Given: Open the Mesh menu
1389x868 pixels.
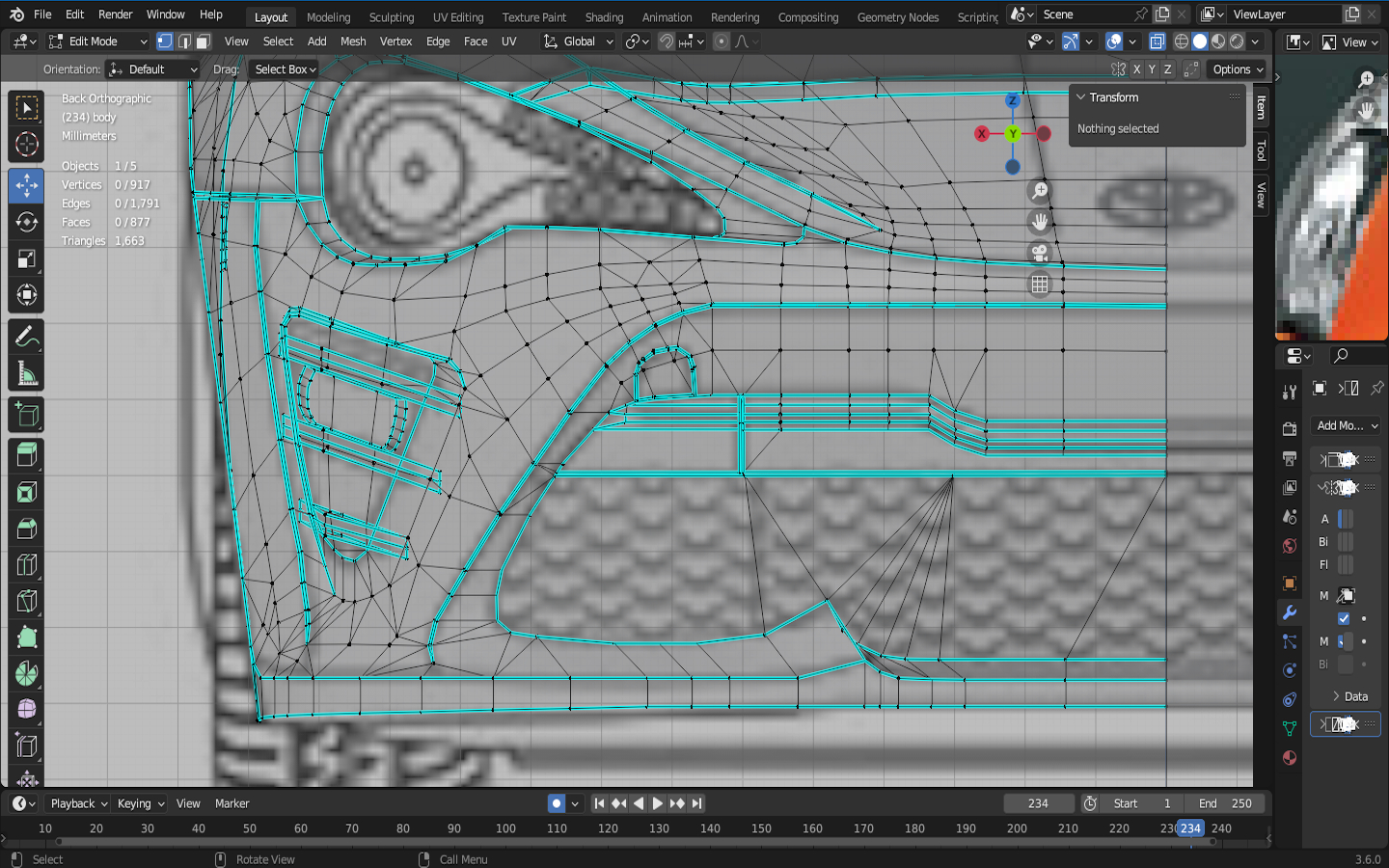Looking at the screenshot, I should pos(353,41).
